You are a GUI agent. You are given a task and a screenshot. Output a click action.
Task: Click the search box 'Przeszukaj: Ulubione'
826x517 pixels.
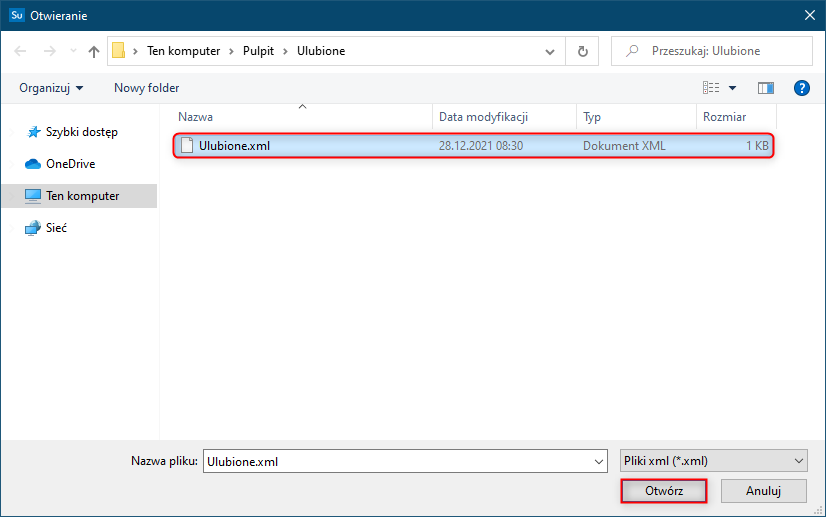coord(712,51)
